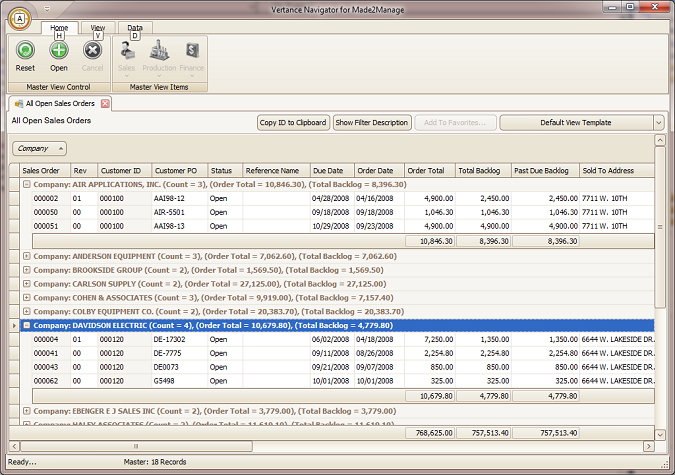The width and height of the screenshot is (675, 475).
Task: Click customer PO DE-17302 cell
Action: pos(180,339)
